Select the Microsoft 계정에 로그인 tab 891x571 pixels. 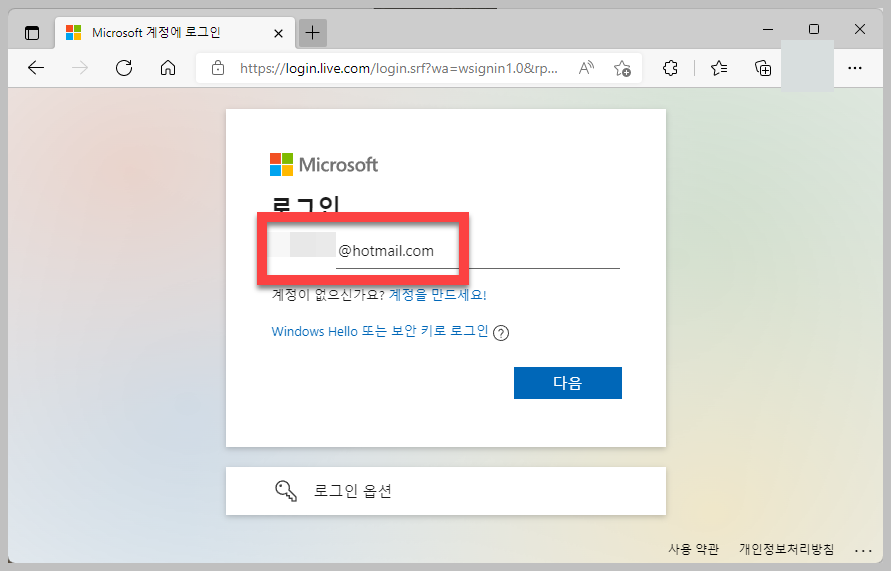pyautogui.click(x=175, y=33)
